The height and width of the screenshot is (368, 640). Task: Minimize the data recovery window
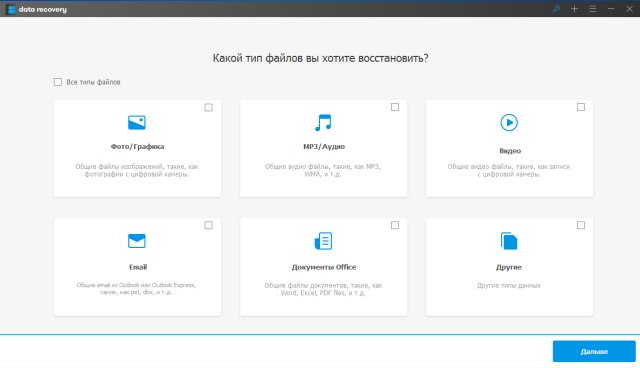(x=611, y=9)
